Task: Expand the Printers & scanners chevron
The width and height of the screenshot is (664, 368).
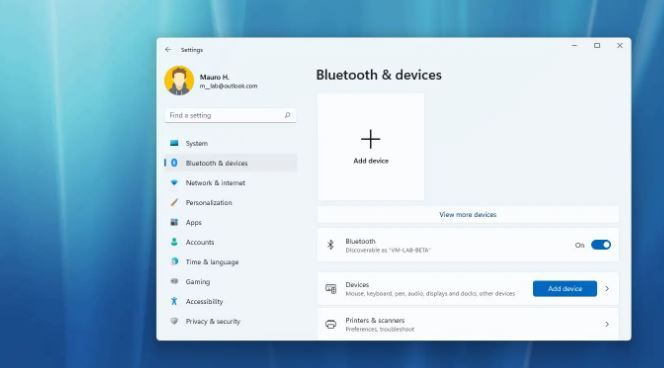Action: click(607, 324)
